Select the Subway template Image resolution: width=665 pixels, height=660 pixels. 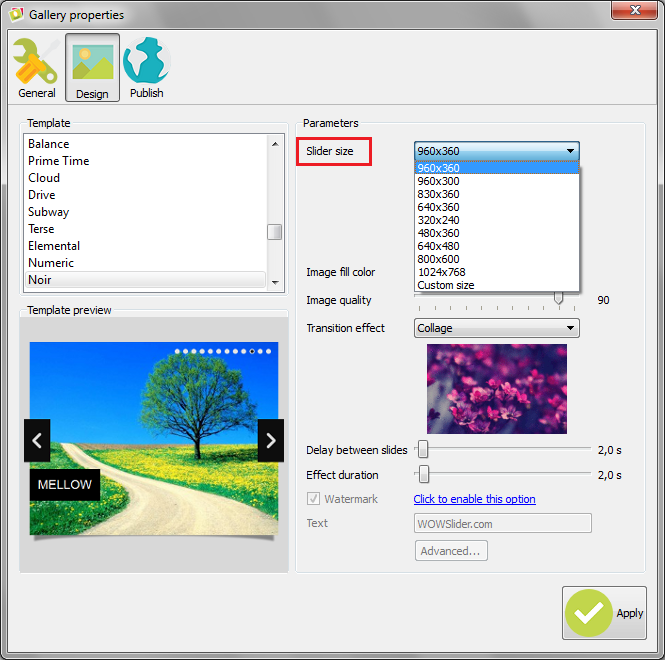click(x=145, y=212)
